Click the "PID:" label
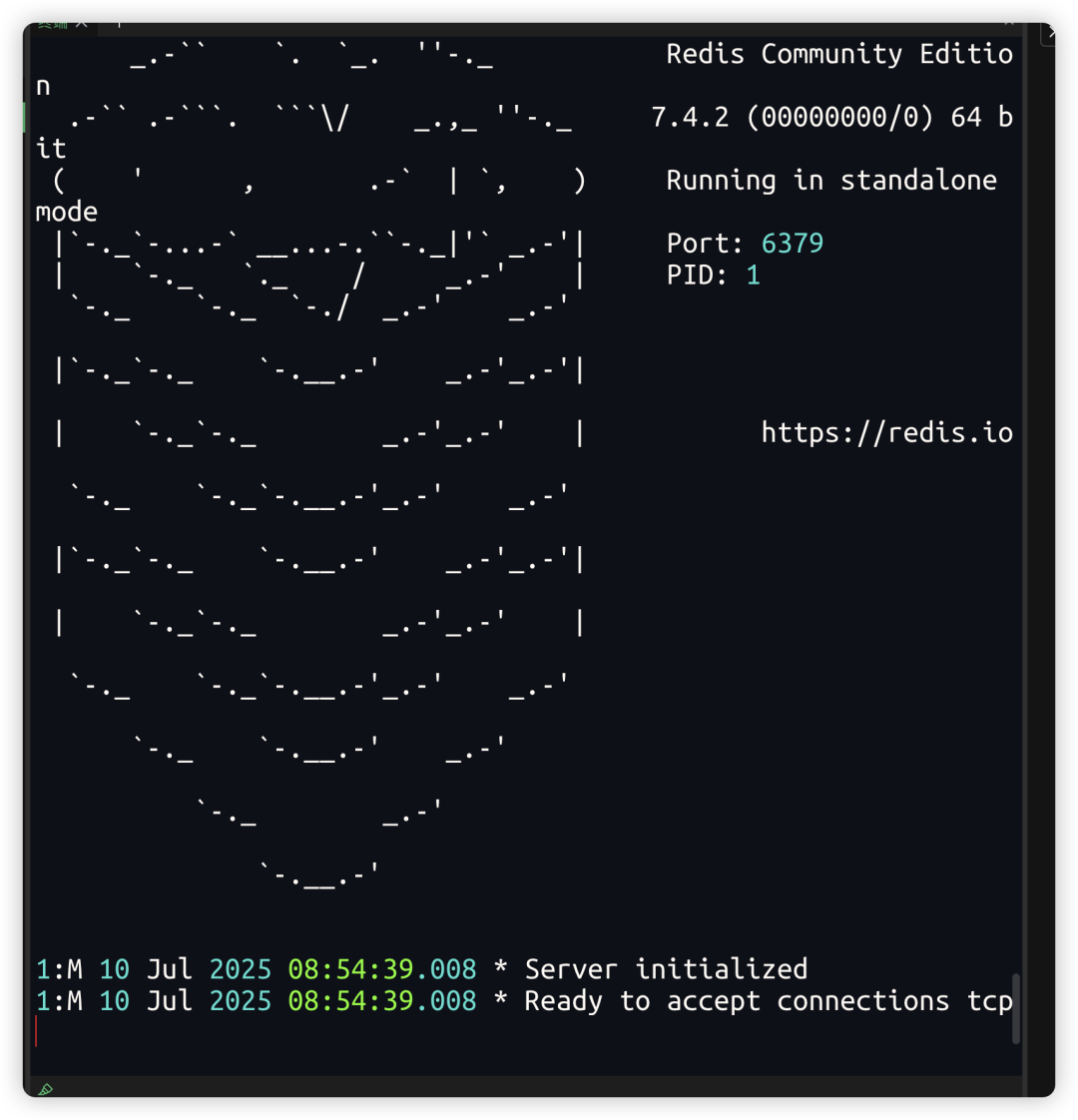1078x1120 pixels. coord(698,275)
